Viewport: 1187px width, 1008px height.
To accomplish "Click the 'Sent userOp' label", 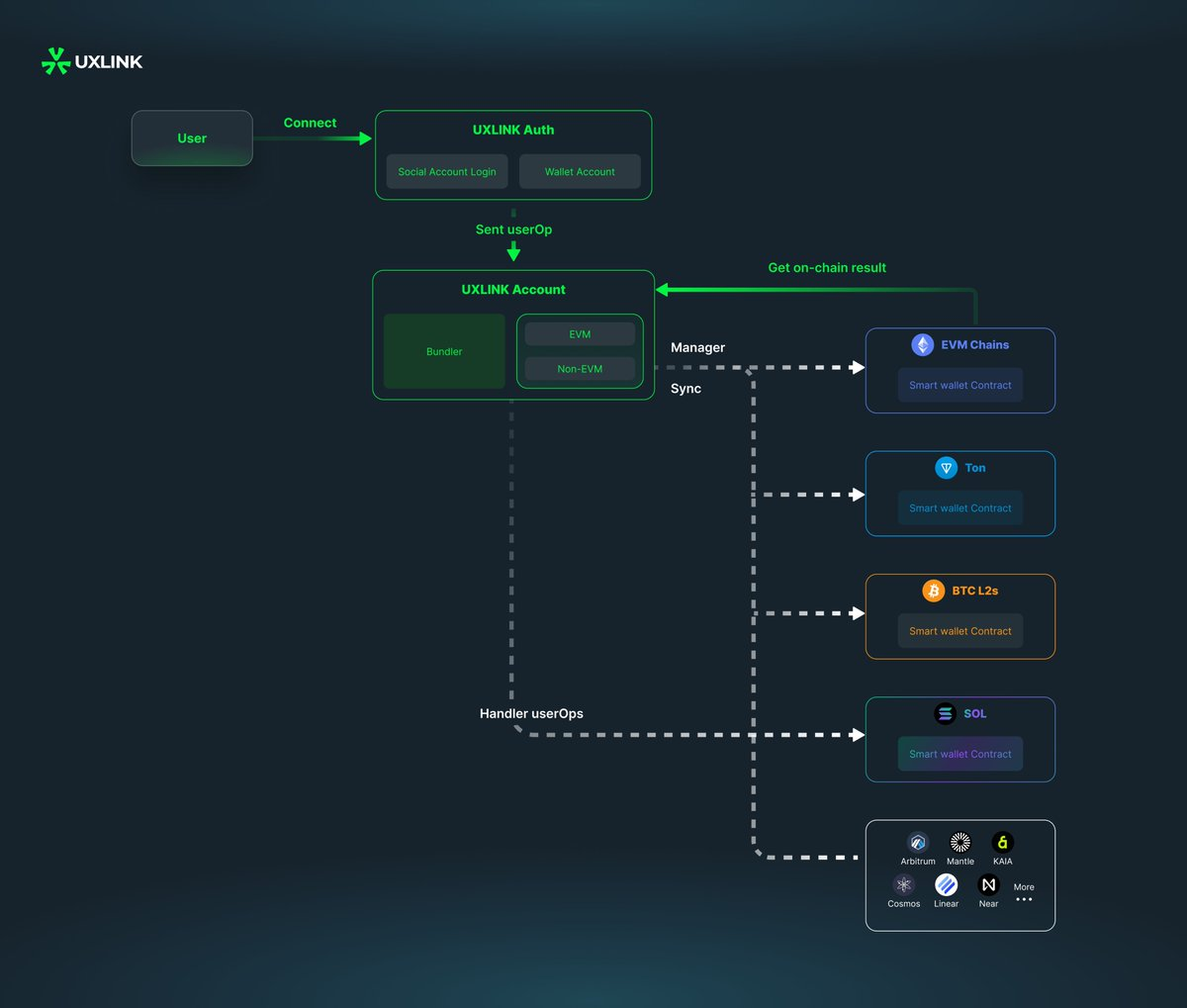I will tap(513, 229).
